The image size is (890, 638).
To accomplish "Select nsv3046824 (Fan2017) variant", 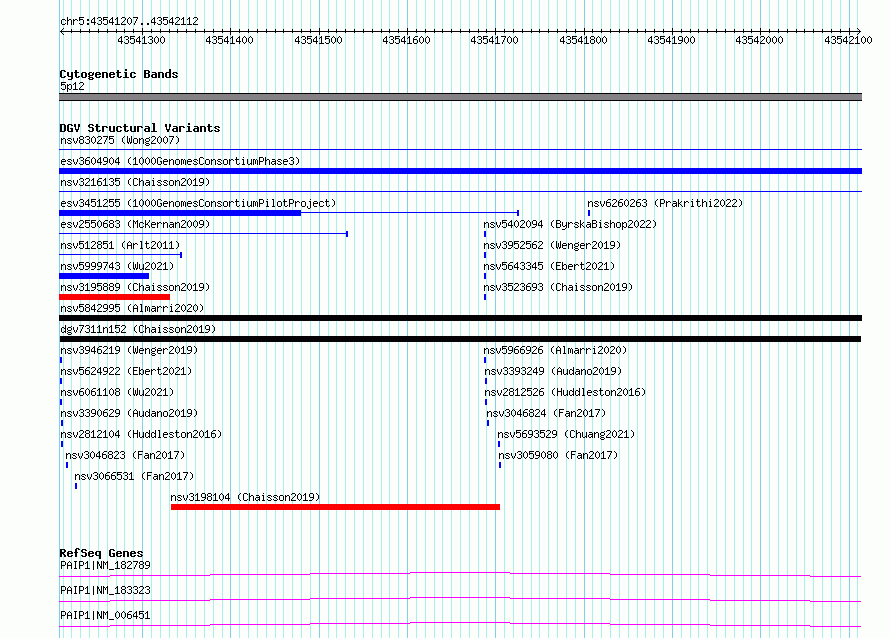I will [x=546, y=413].
